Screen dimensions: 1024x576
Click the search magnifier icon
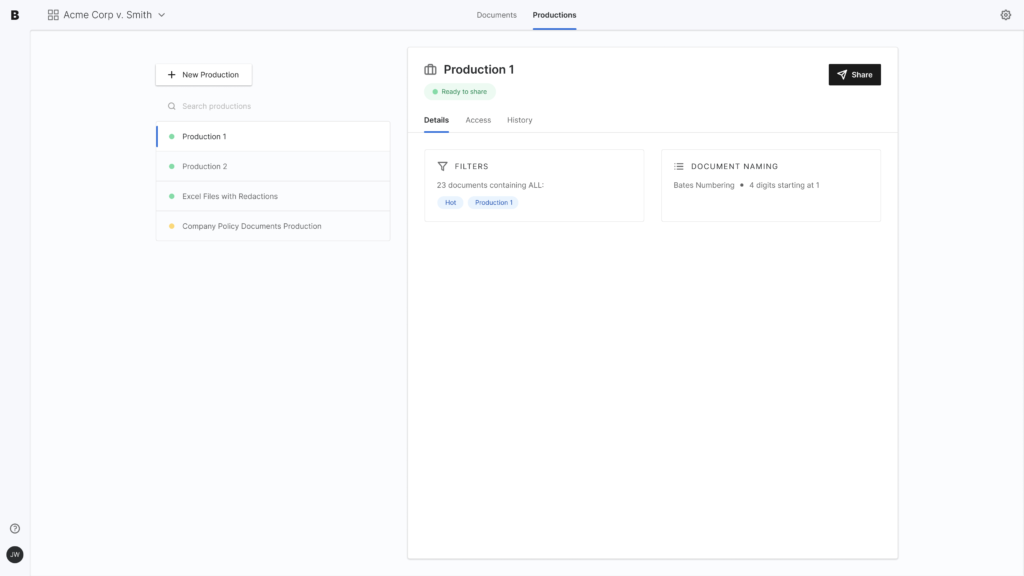coord(172,106)
